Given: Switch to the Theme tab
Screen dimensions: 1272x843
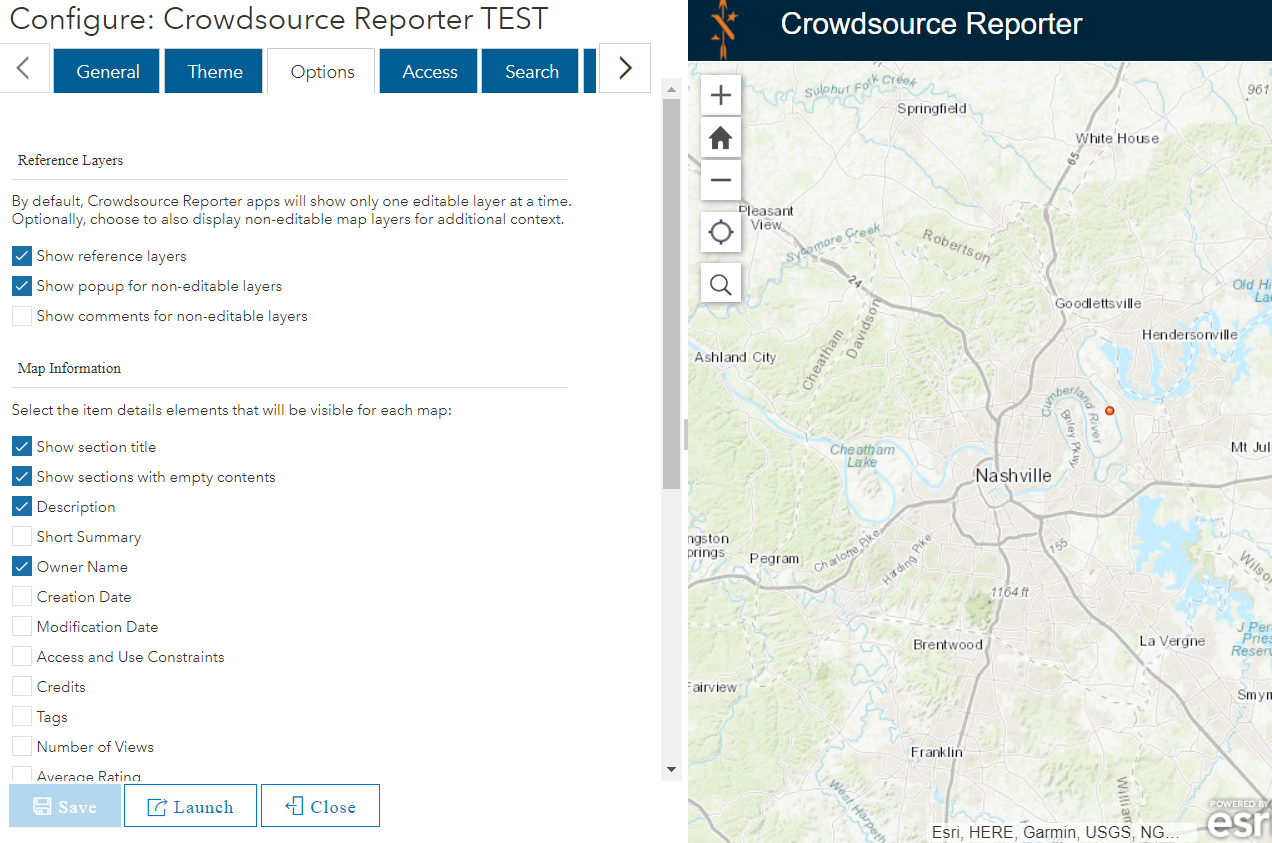Looking at the screenshot, I should click(x=213, y=71).
